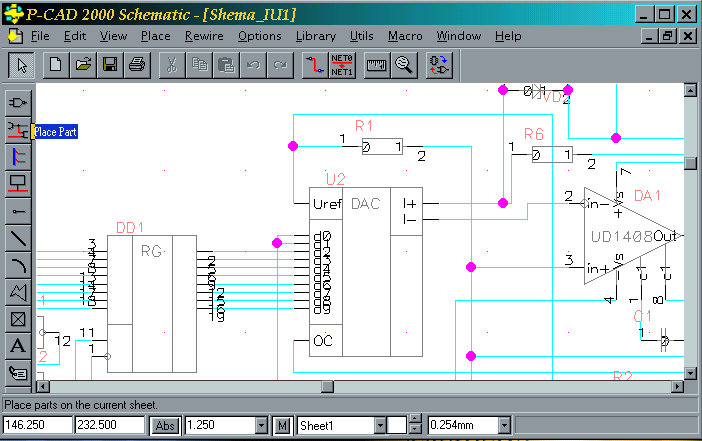
Task: Restore the inner document window
Action: (x=668, y=36)
